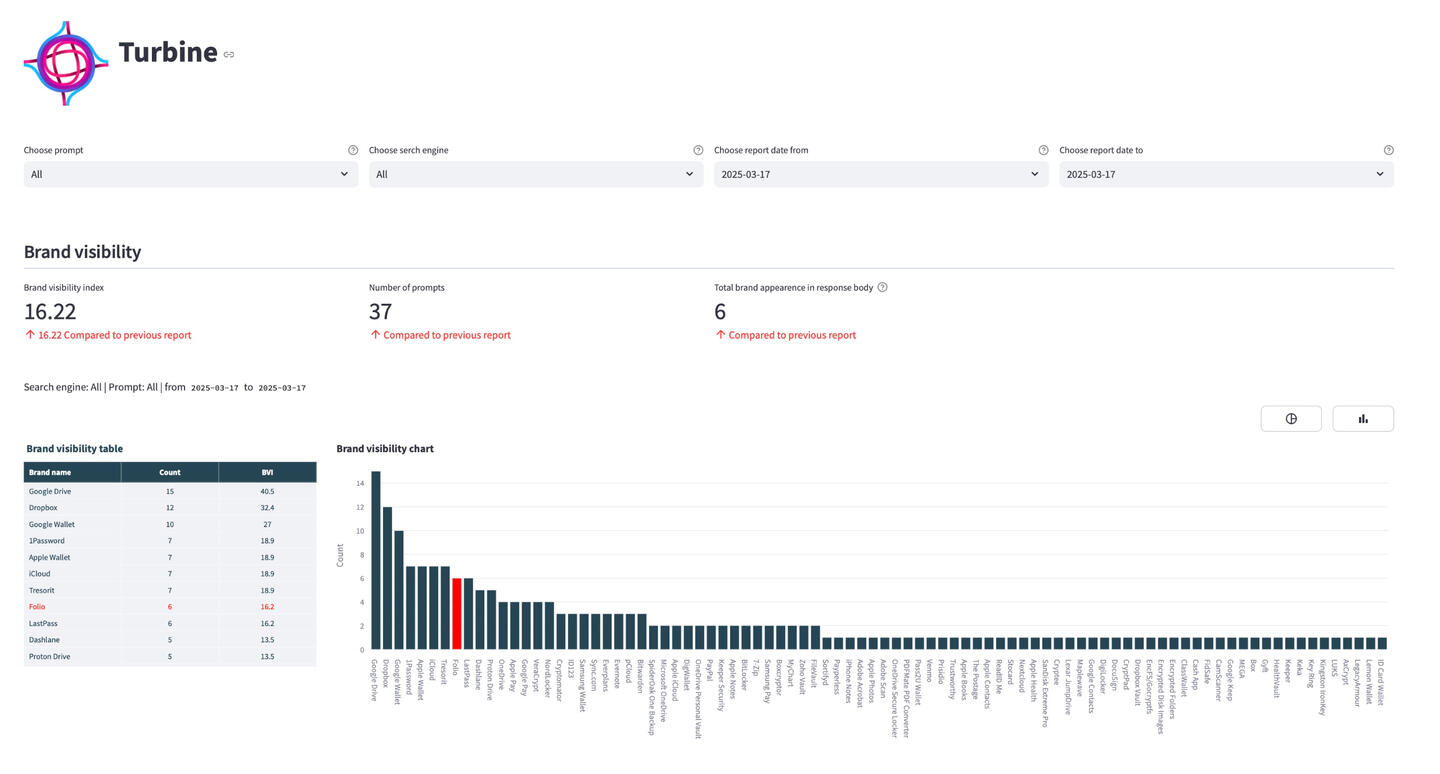Click the Brand visibility section heading
Image resolution: width=1440 pixels, height=774 pixels.
click(82, 252)
